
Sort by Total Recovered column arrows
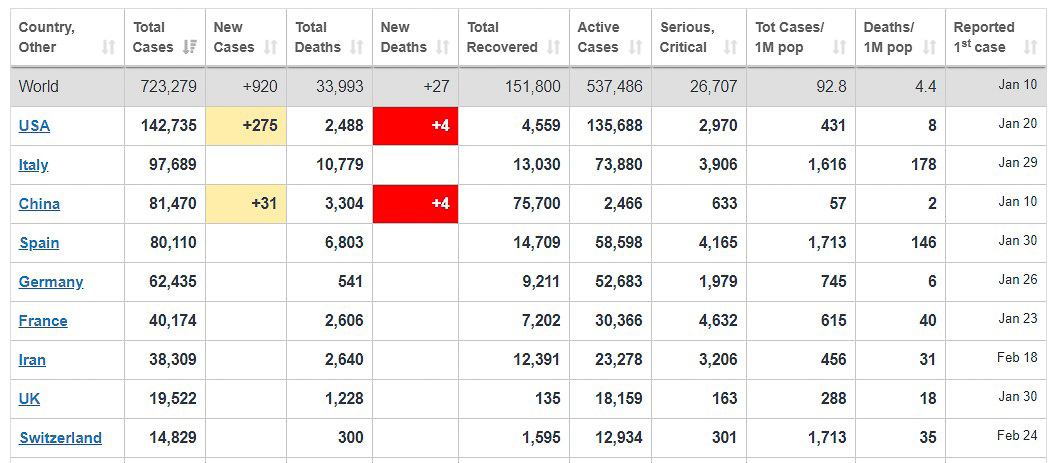553,47
